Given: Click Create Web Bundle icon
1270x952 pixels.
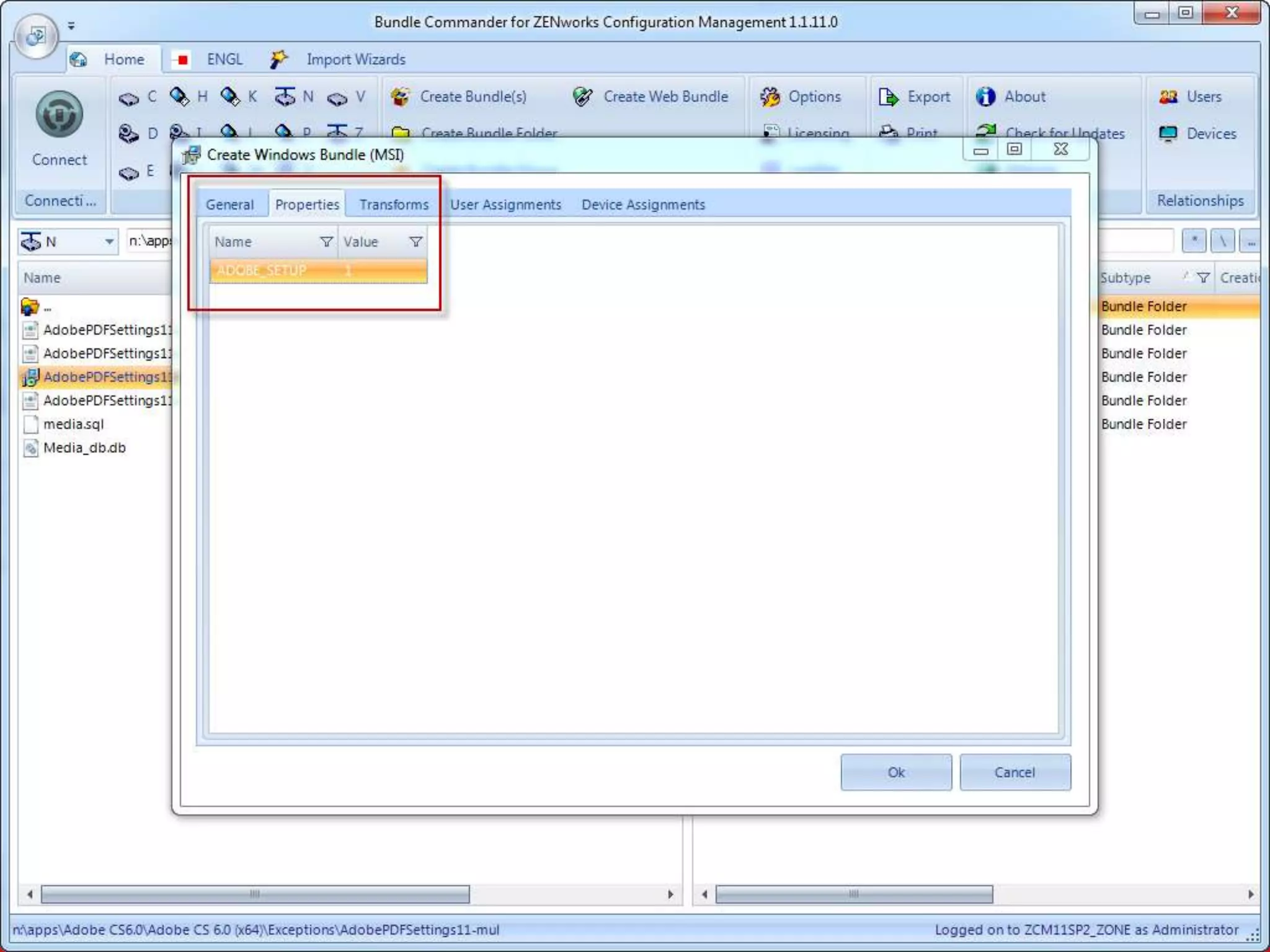Looking at the screenshot, I should click(583, 97).
